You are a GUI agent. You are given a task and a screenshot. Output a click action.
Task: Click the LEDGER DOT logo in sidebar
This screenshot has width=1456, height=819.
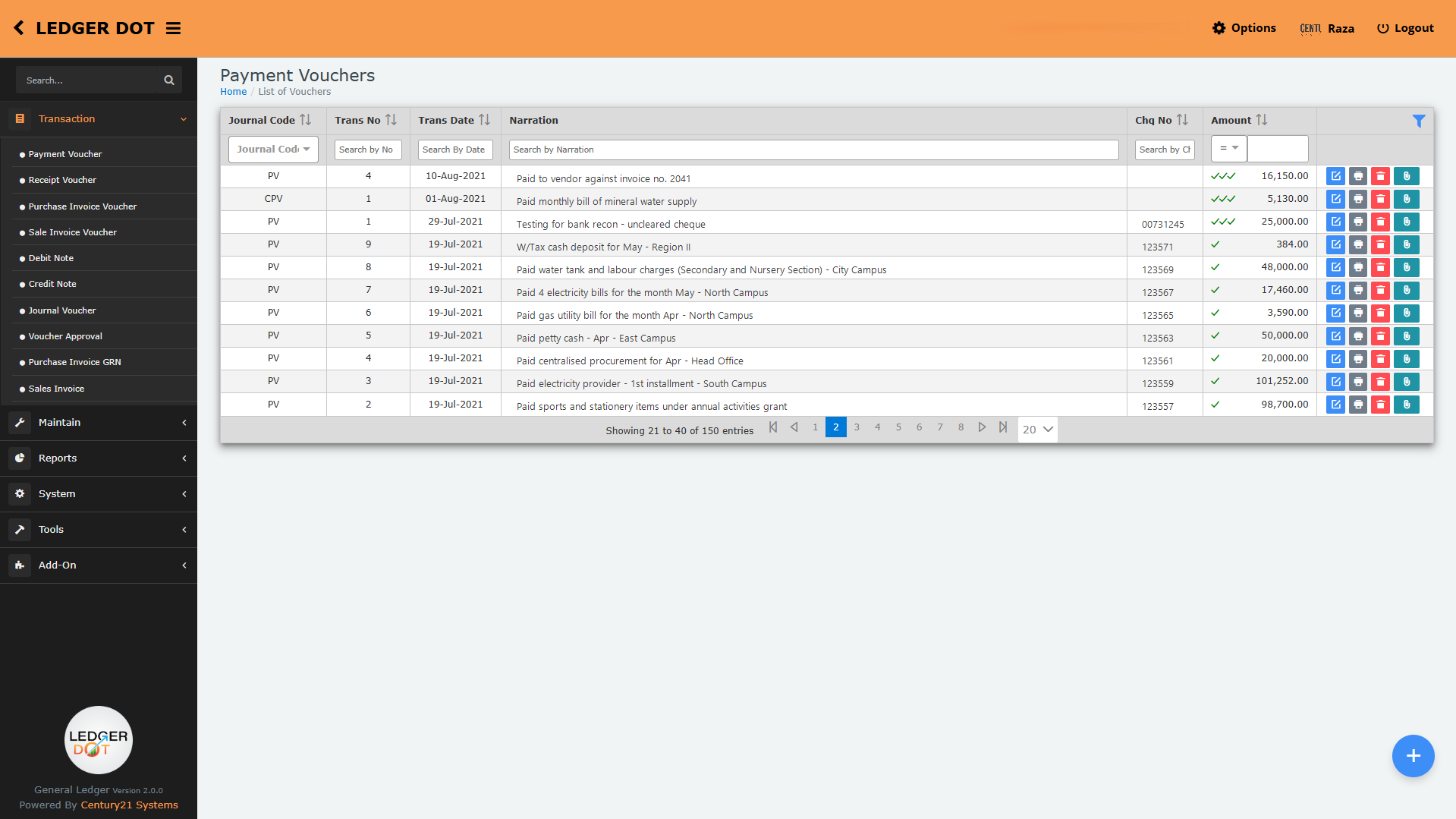(x=99, y=741)
